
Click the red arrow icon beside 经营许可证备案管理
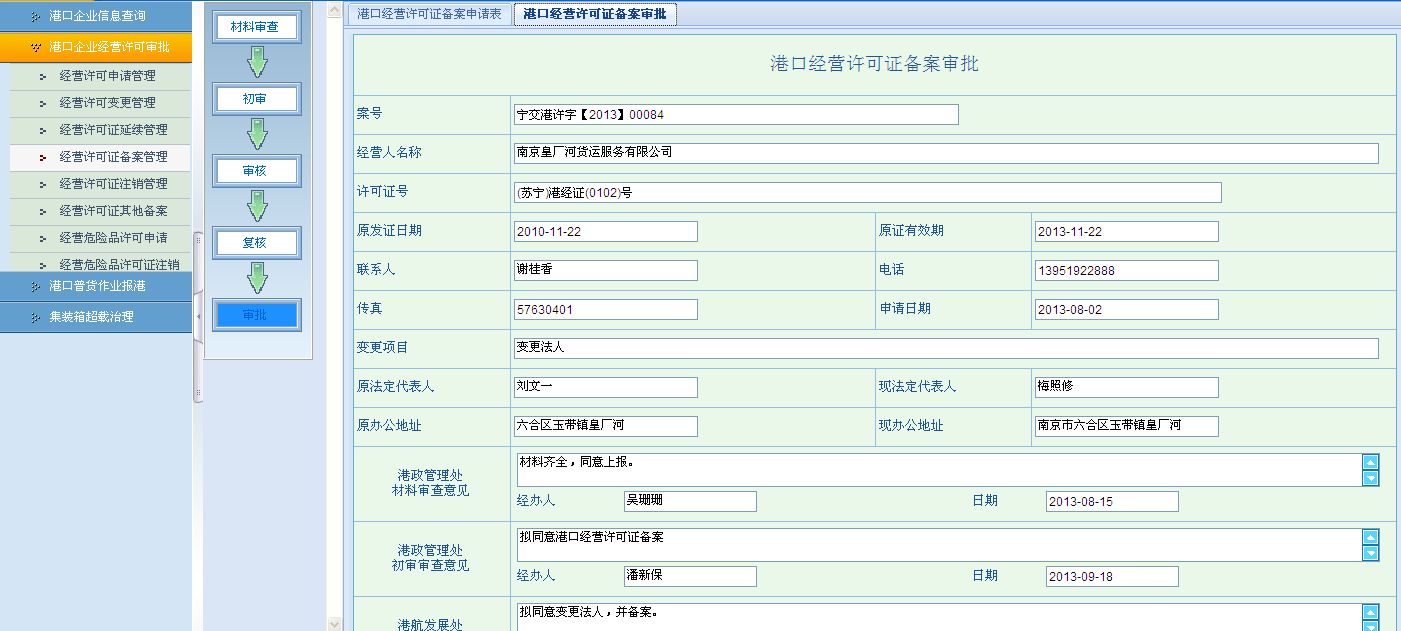(x=42, y=157)
